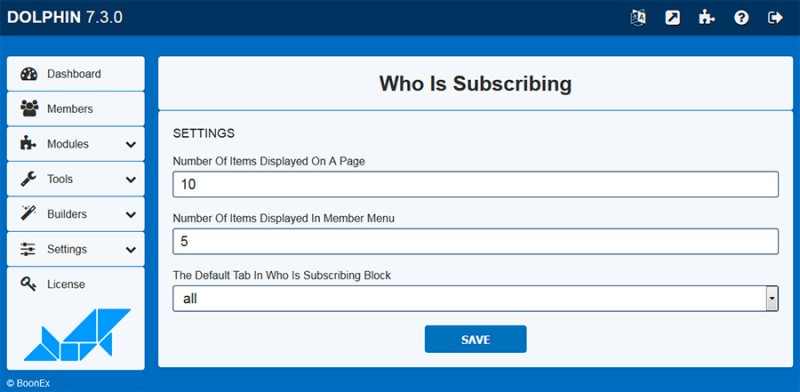Click the Modules puzzle icon in sidebar
Image resolution: width=800 pixels, height=392 pixels.
pos(28,144)
